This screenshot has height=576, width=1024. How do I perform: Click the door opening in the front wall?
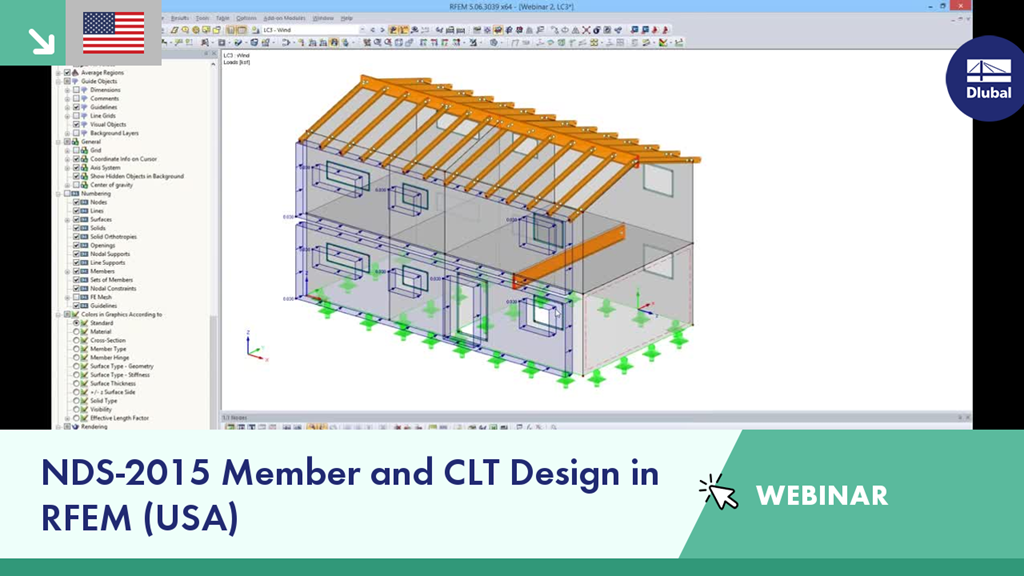click(472, 308)
